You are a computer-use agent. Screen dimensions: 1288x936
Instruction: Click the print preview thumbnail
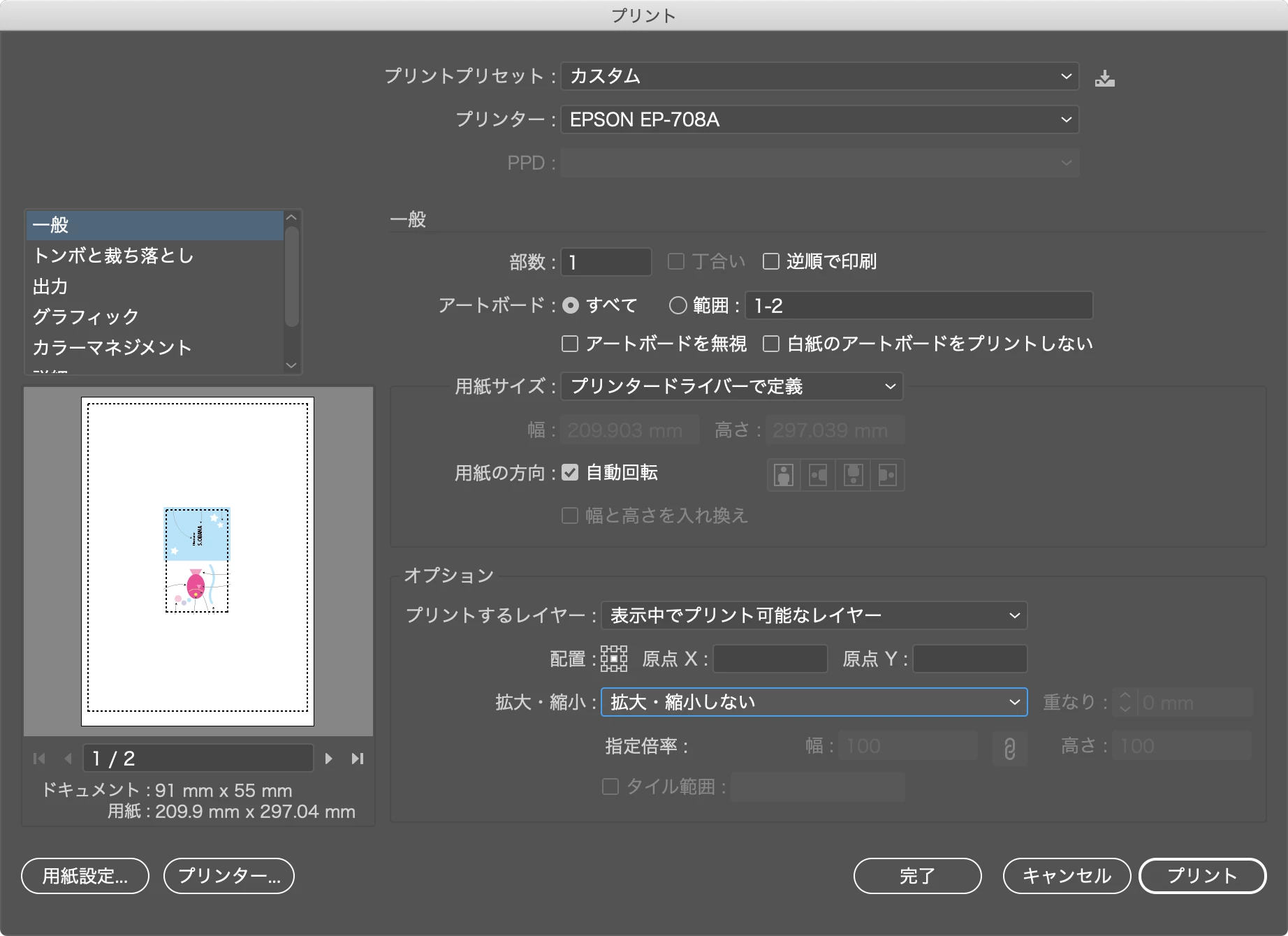click(198, 562)
